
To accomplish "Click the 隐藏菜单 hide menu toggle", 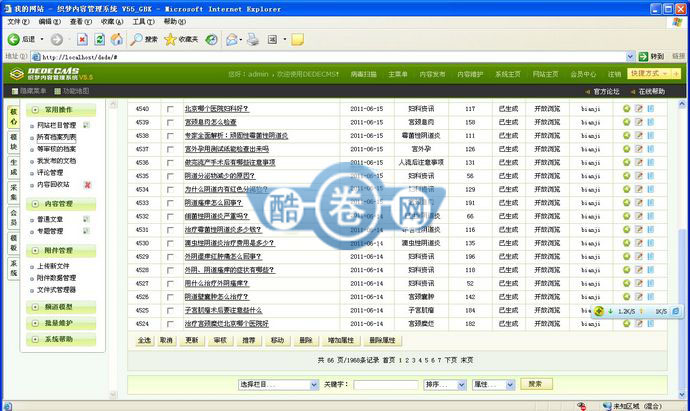I will click(x=29, y=91).
